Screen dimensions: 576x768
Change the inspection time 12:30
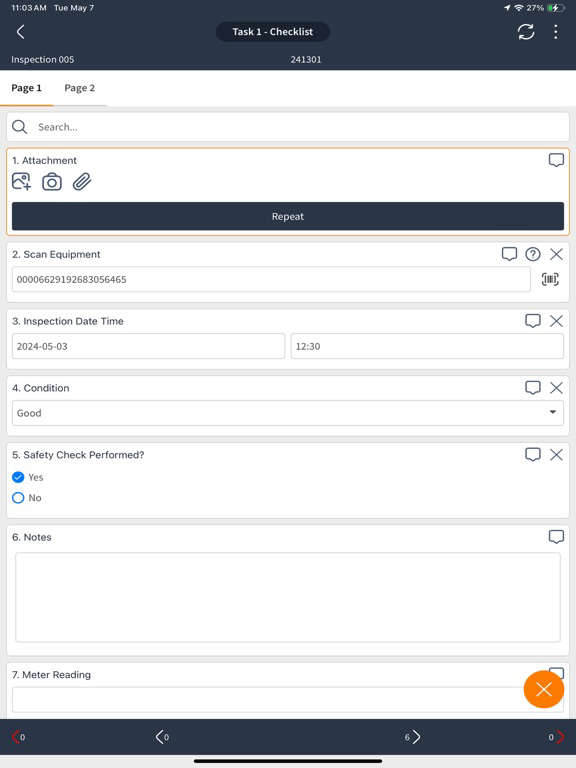point(427,346)
